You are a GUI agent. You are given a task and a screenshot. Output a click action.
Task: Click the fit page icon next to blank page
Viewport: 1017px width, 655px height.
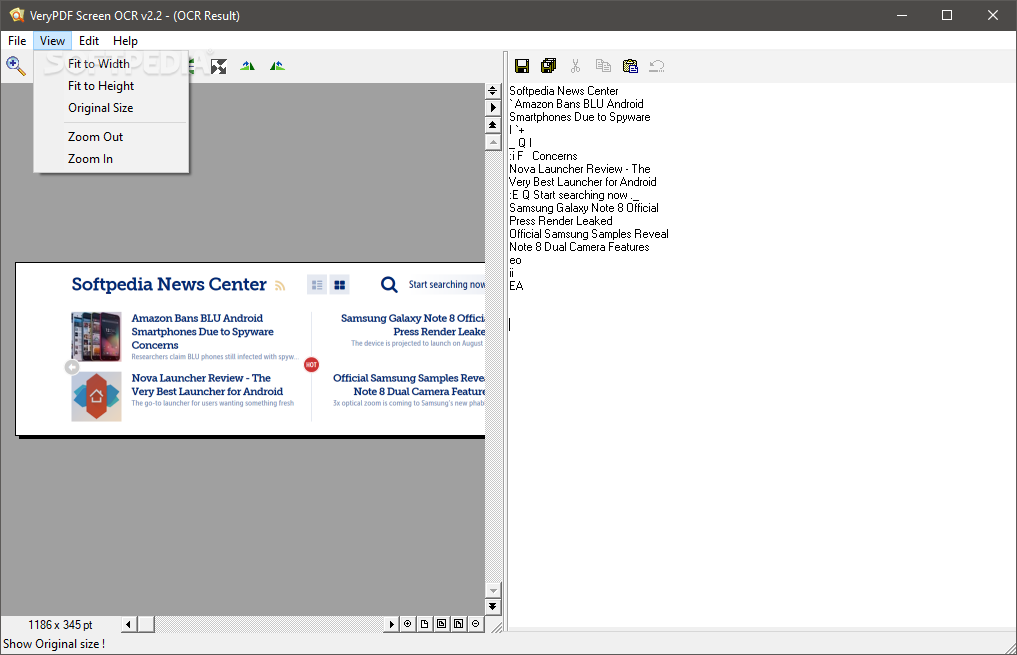click(442, 624)
